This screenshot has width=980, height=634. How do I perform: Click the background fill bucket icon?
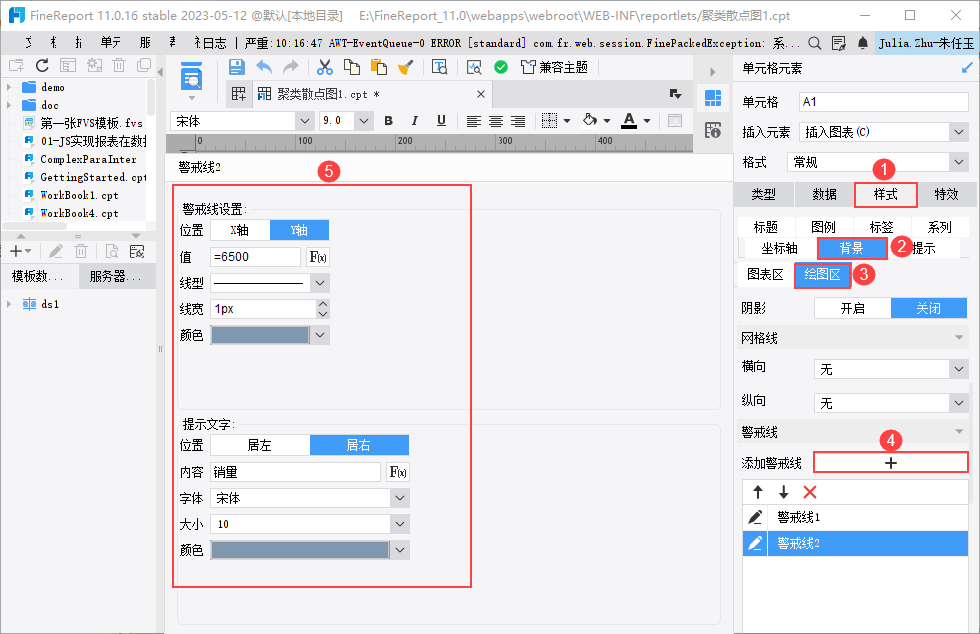point(589,120)
